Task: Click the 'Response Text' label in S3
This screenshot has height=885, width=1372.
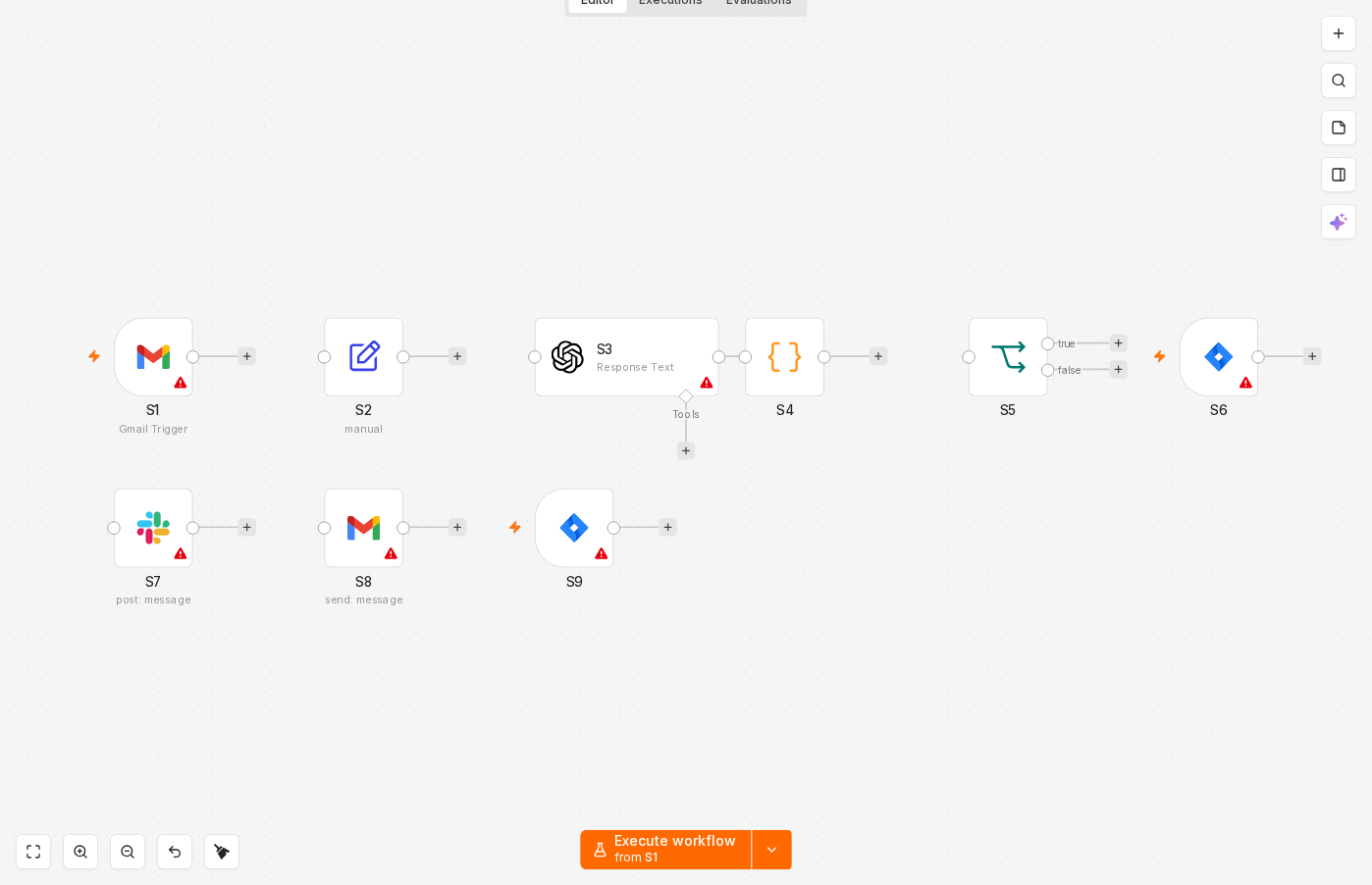Action: tap(635, 367)
